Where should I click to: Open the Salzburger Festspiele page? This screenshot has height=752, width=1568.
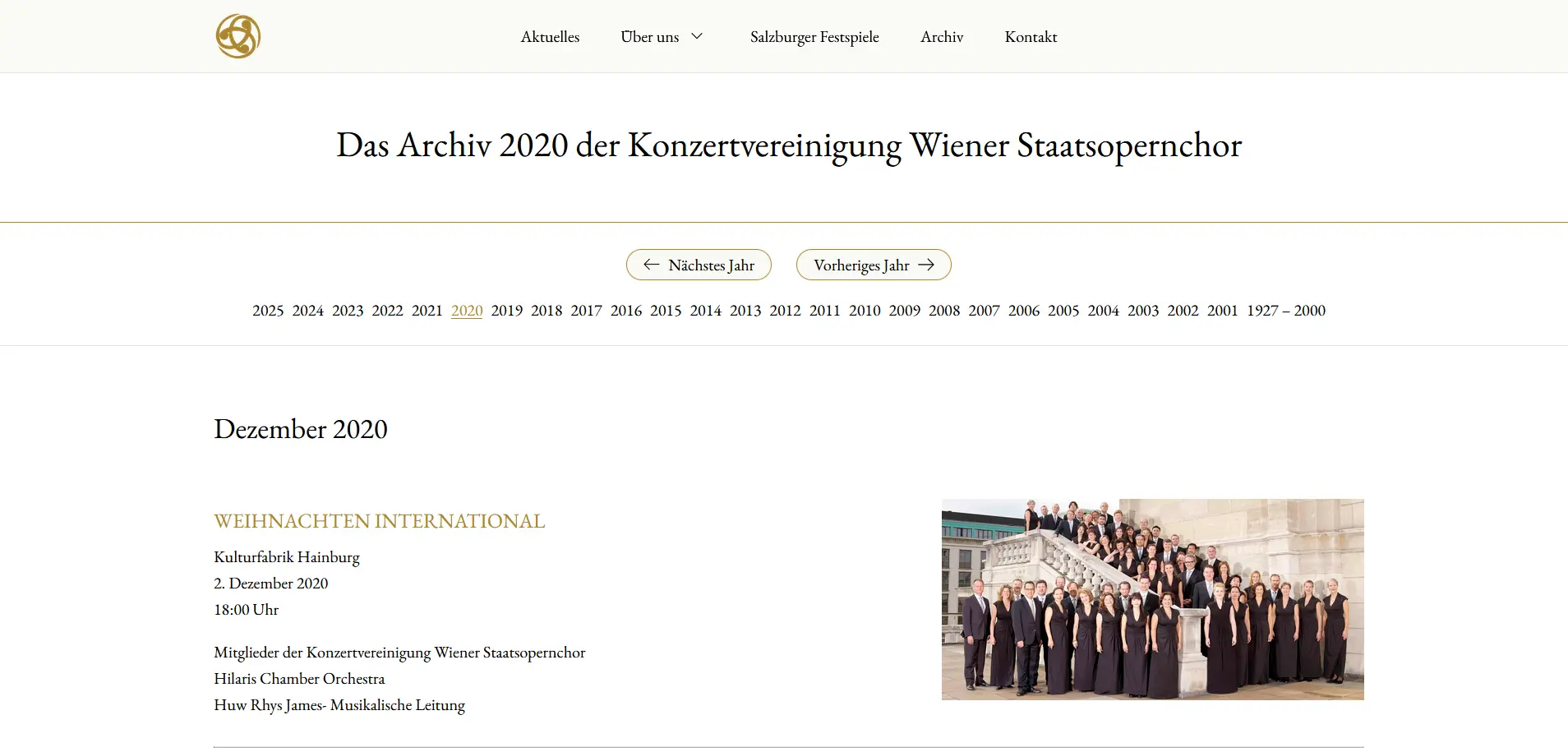pos(814,36)
